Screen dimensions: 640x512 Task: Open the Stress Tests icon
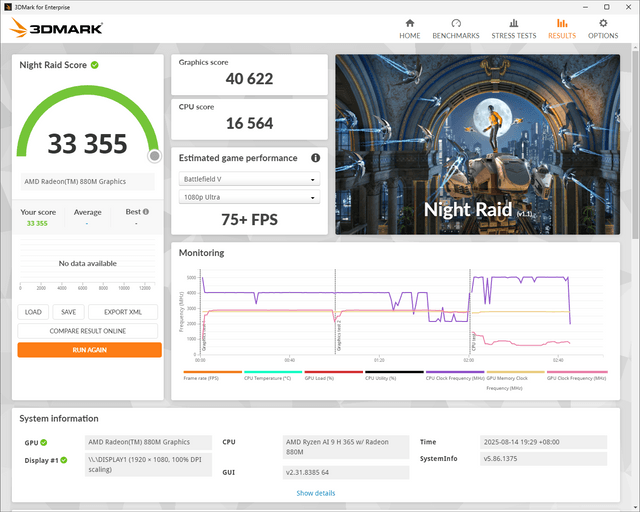pos(514,23)
